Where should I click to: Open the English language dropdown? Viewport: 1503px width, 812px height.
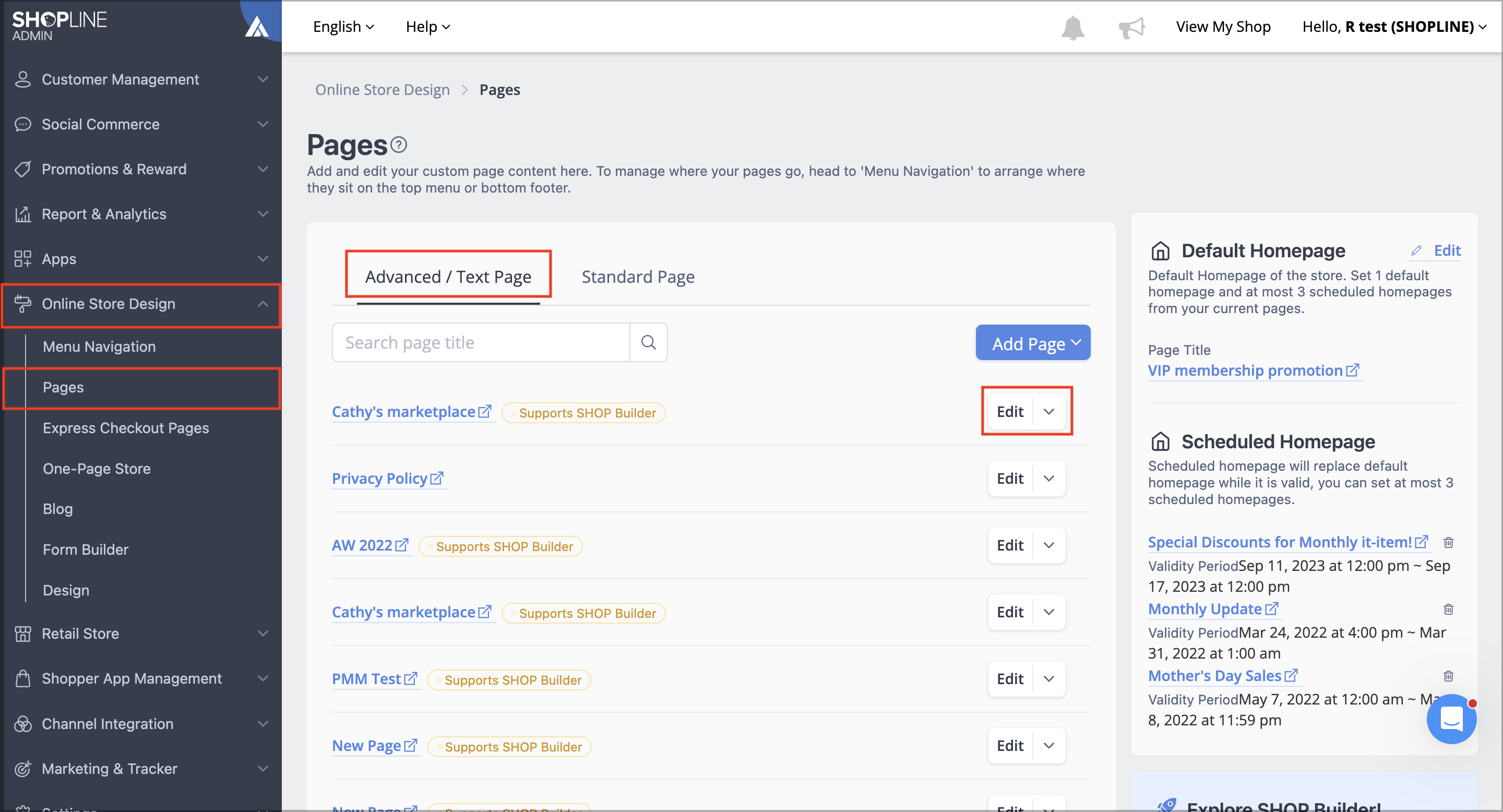pos(343,27)
